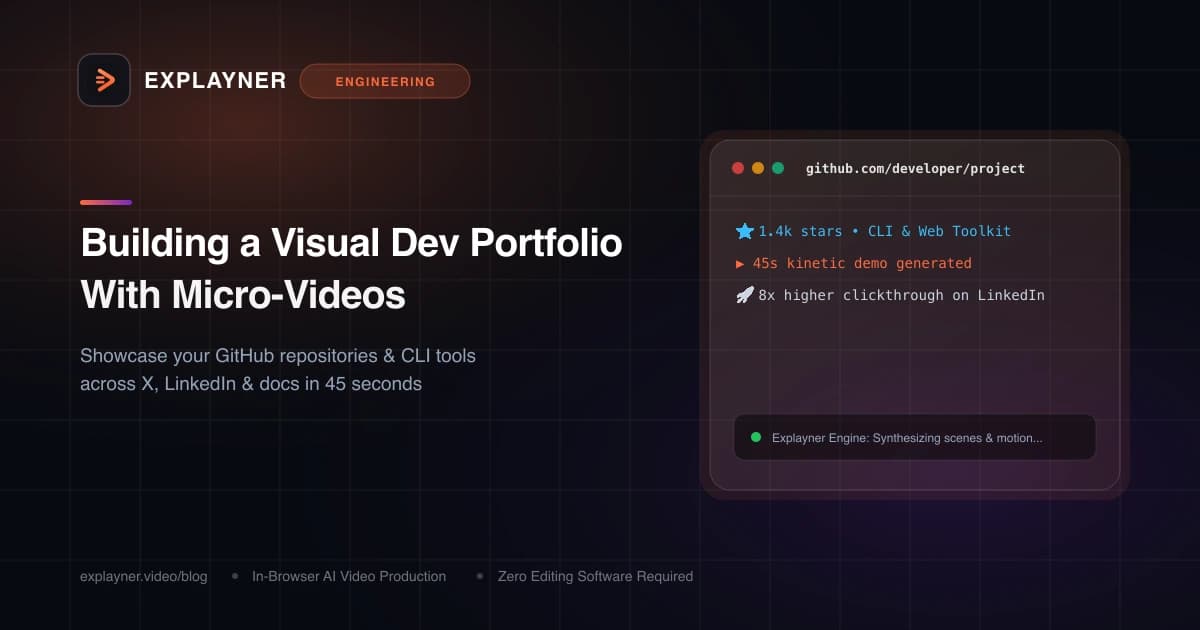Screen dimensions: 1200x630
Task: Click the yellow window dot
Action: pyautogui.click(x=758, y=168)
